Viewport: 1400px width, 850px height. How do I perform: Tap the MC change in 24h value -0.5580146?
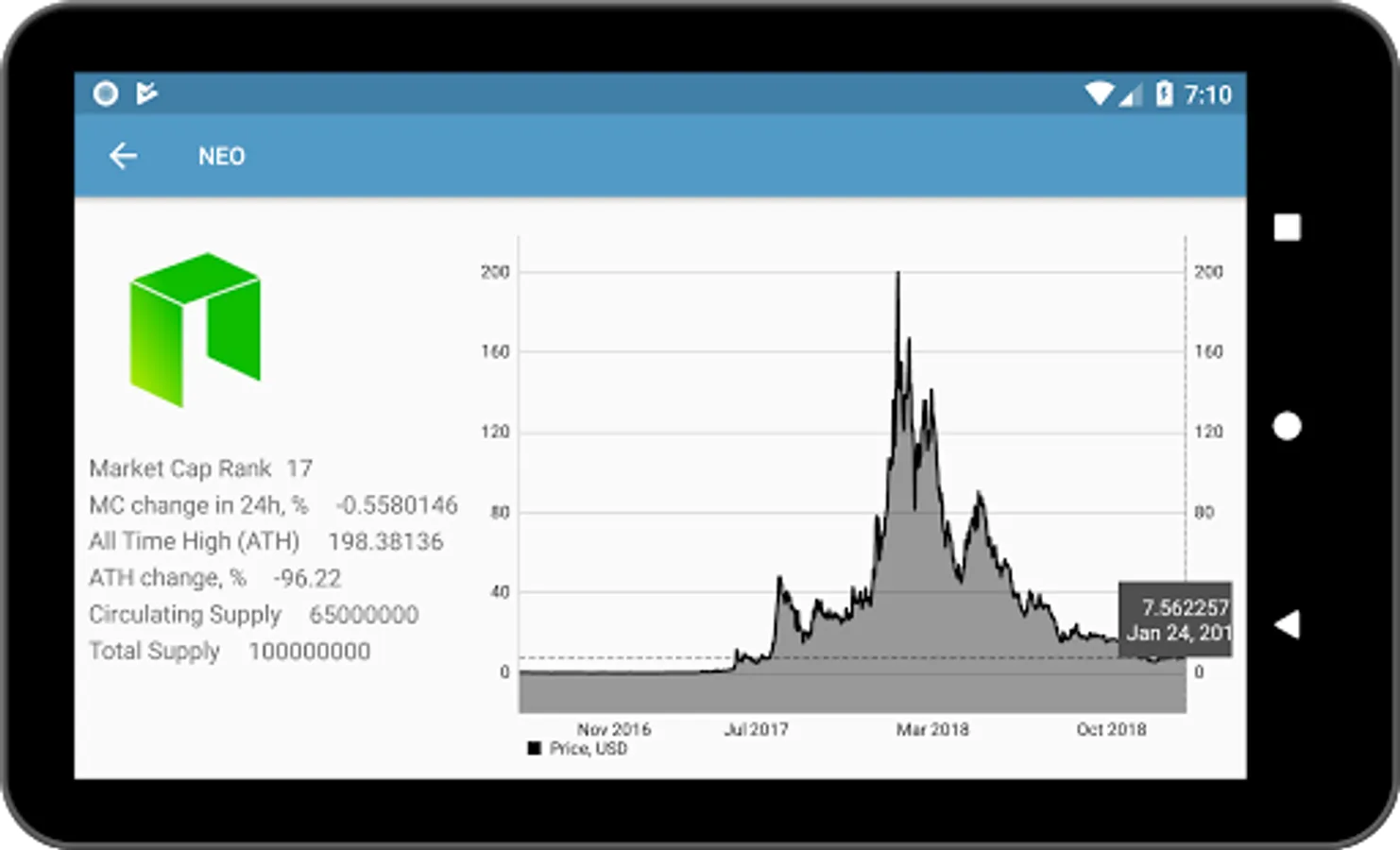click(x=397, y=505)
